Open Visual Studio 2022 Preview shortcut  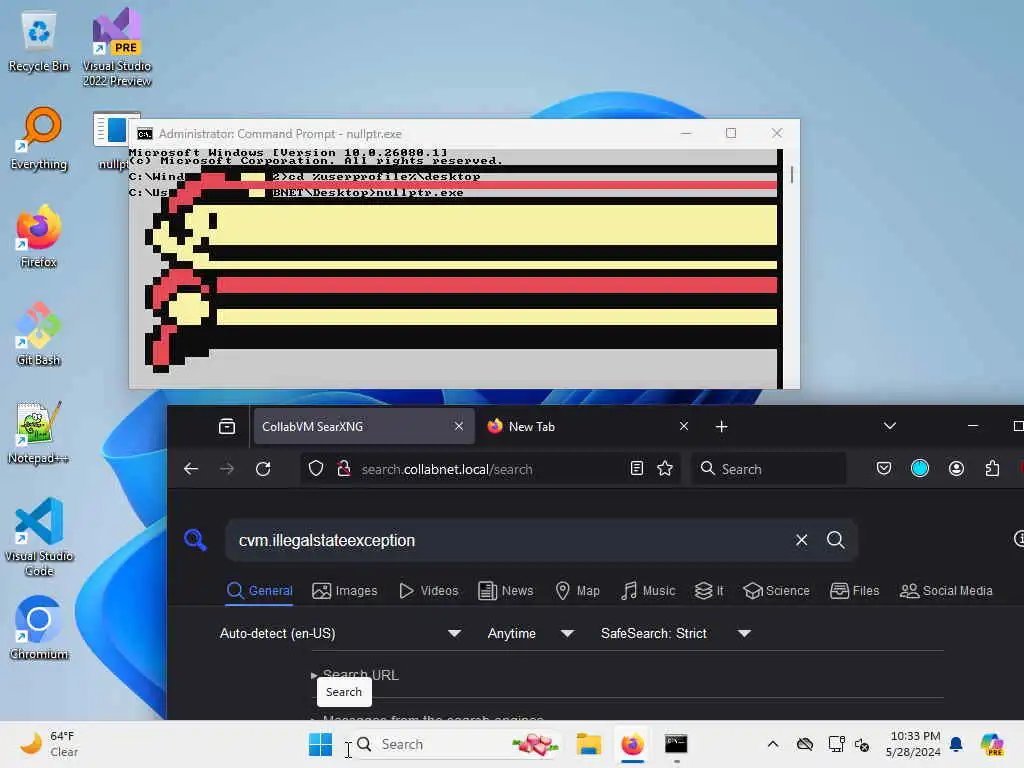point(117,47)
